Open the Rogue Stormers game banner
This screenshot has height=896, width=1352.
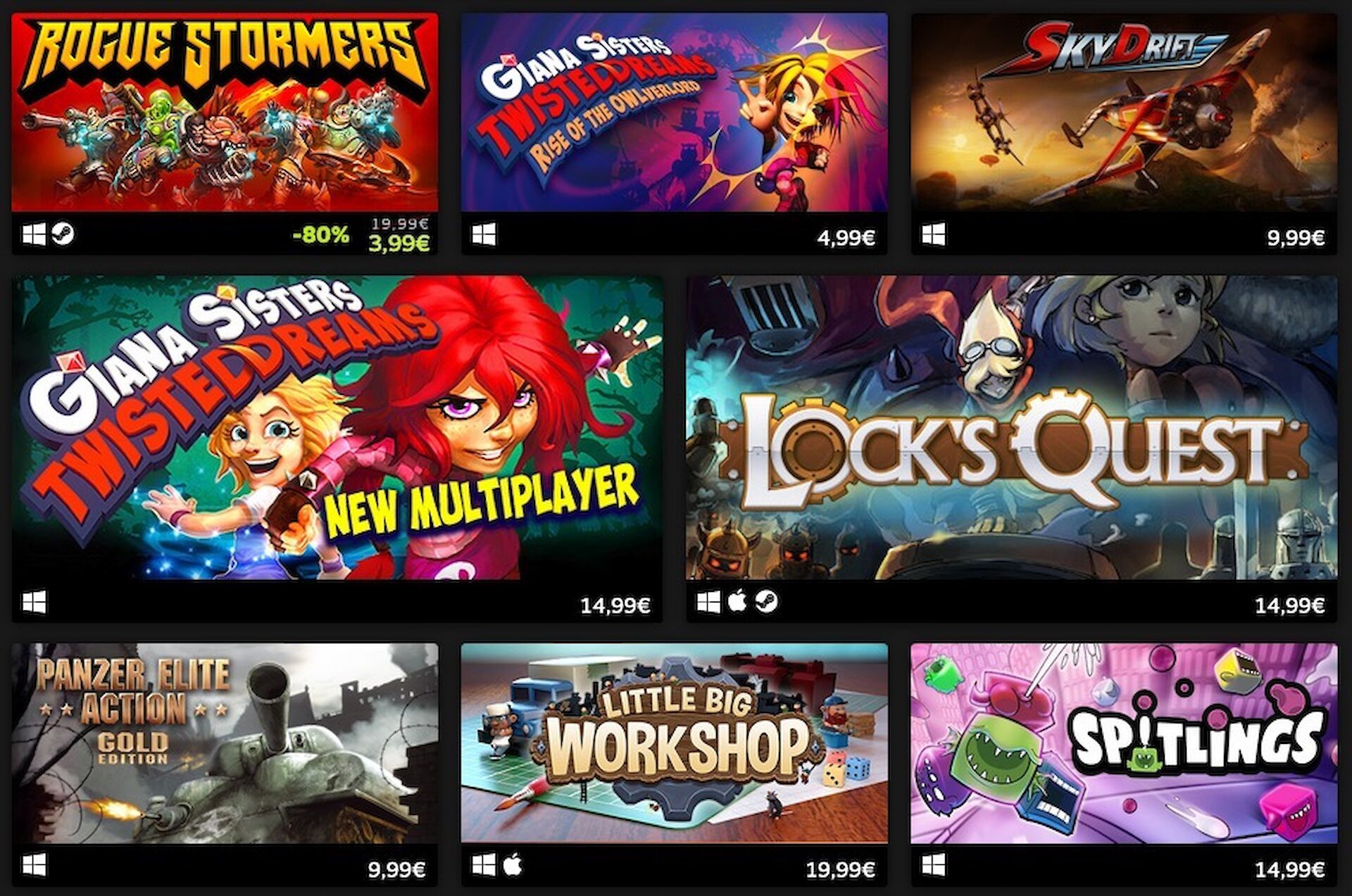(225, 112)
